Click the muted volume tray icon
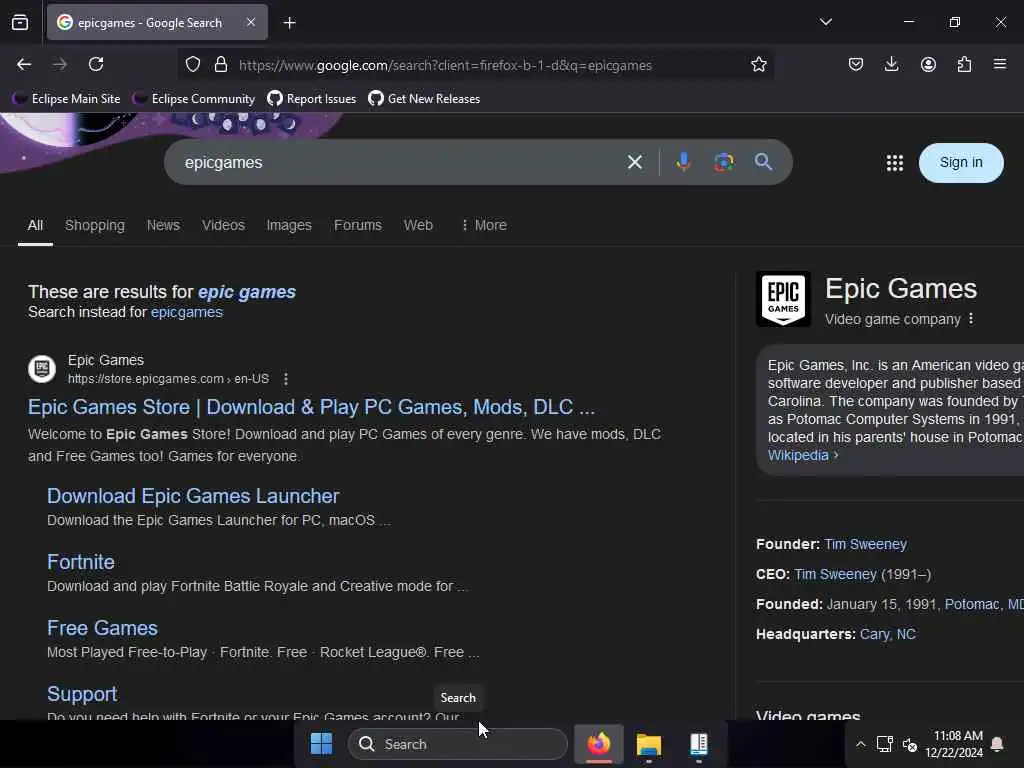Screen dimensions: 1024x768 pyautogui.click(x=910, y=744)
